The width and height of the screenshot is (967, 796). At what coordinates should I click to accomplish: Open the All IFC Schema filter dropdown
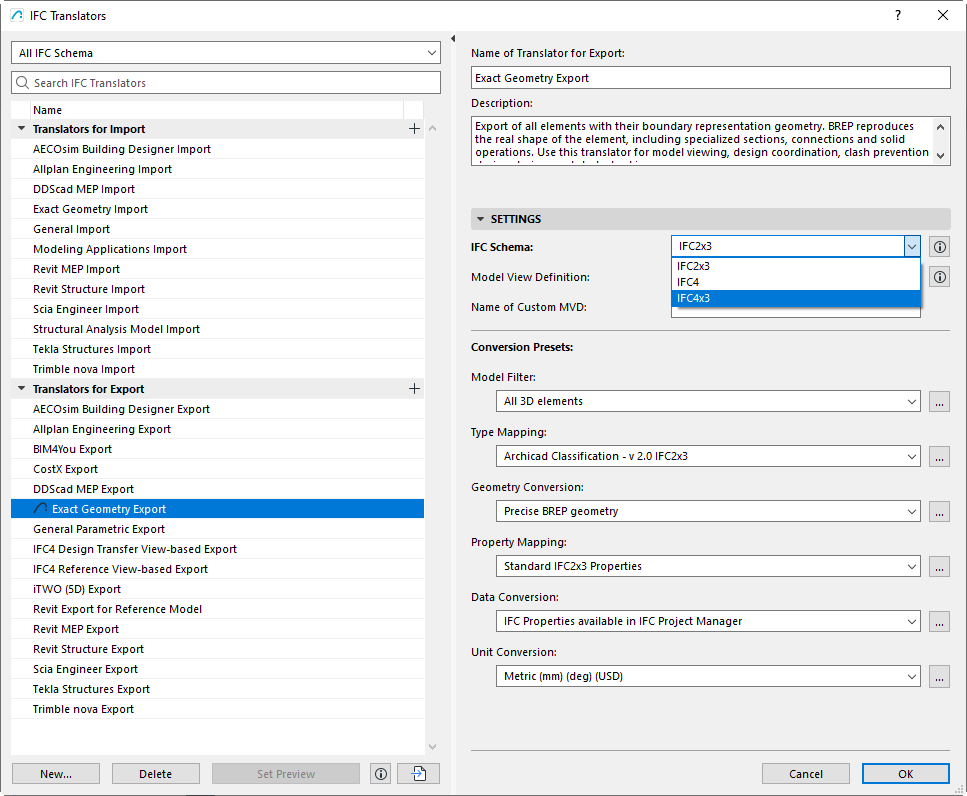(x=226, y=53)
